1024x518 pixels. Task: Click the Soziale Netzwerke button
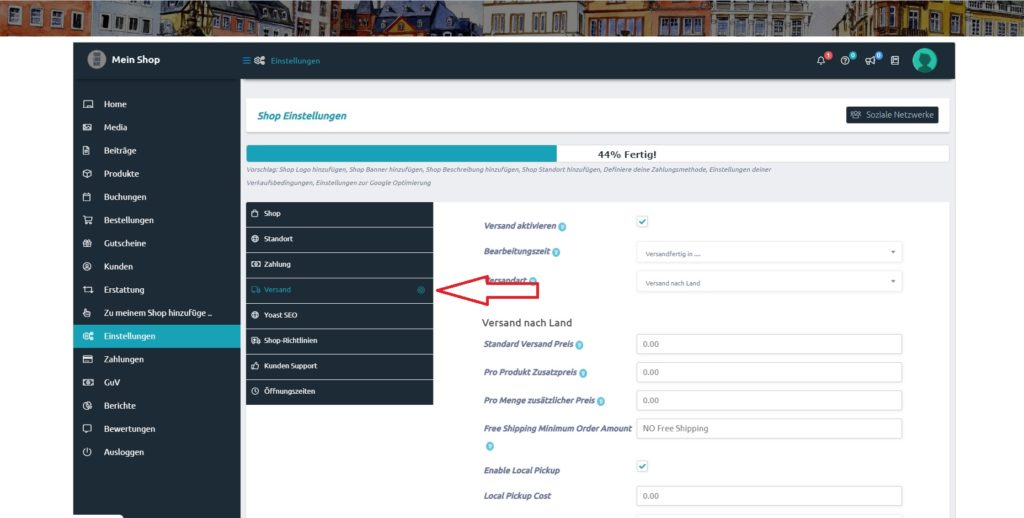892,115
